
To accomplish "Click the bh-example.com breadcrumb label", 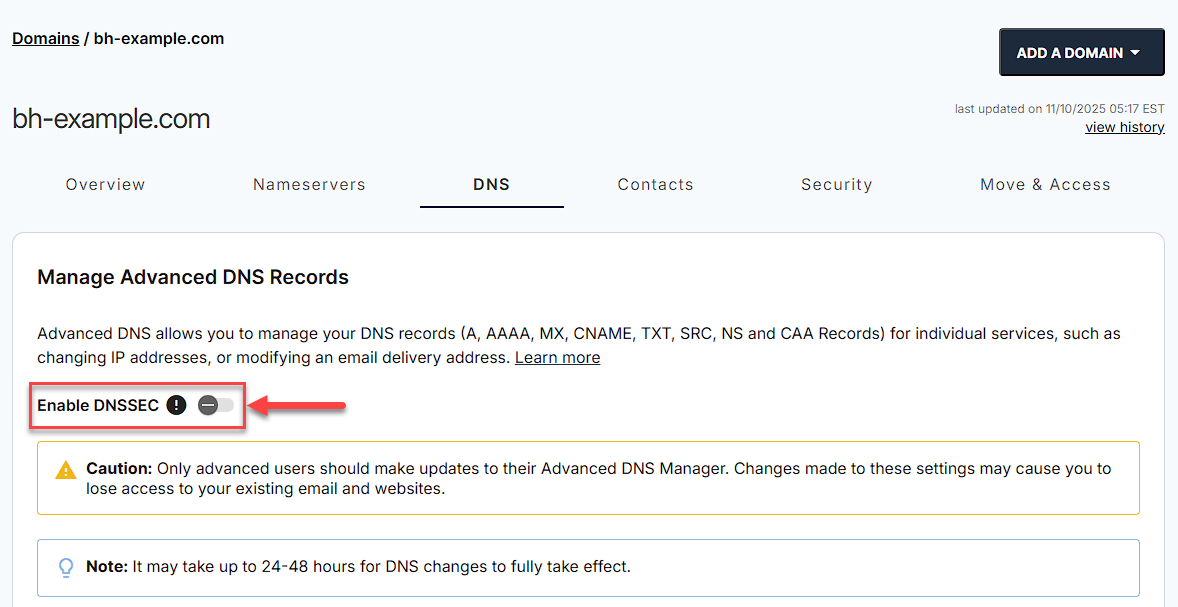I will coord(158,38).
